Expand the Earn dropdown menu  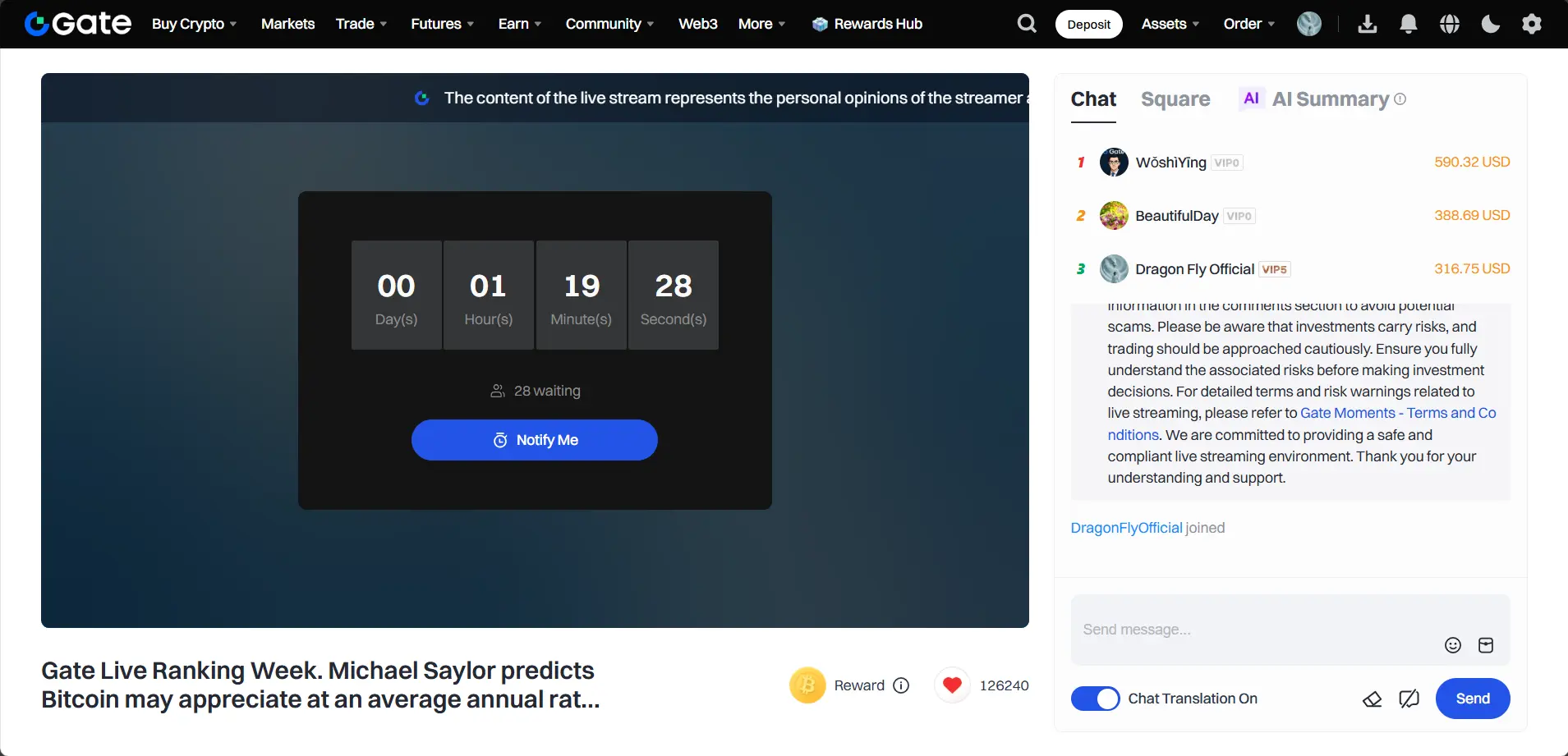tap(520, 24)
